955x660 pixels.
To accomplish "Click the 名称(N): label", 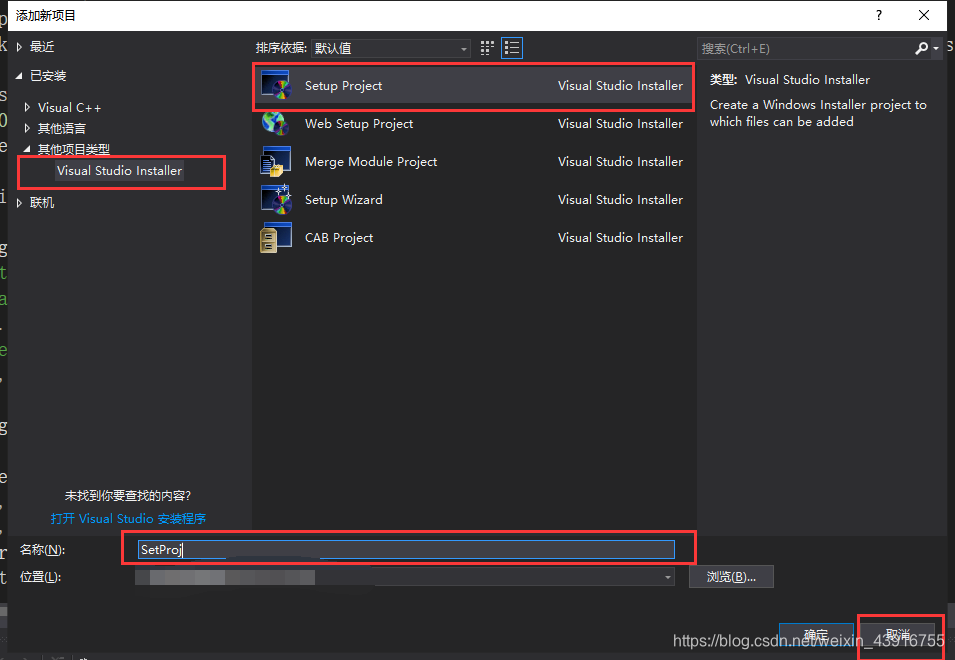I will point(42,549).
